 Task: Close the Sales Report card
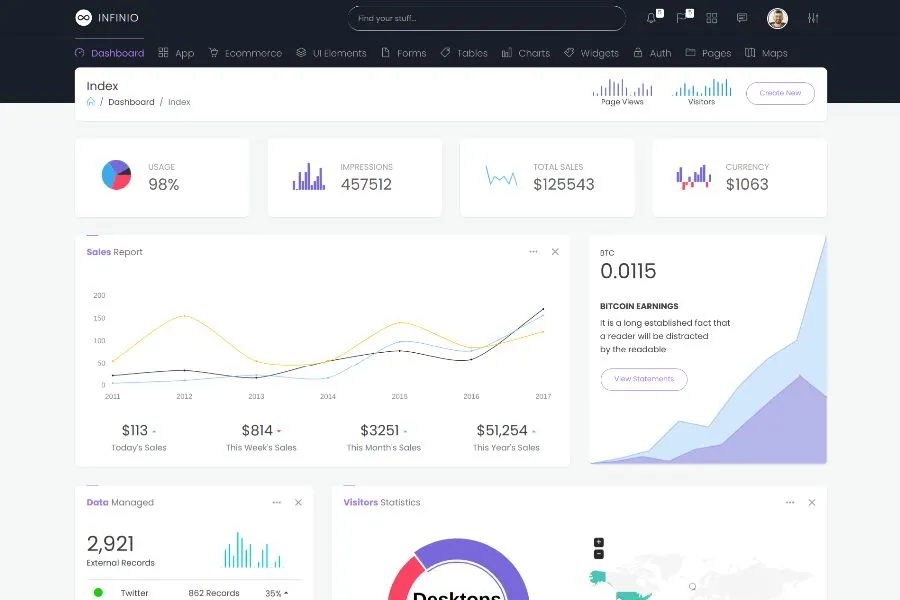pyautogui.click(x=555, y=252)
